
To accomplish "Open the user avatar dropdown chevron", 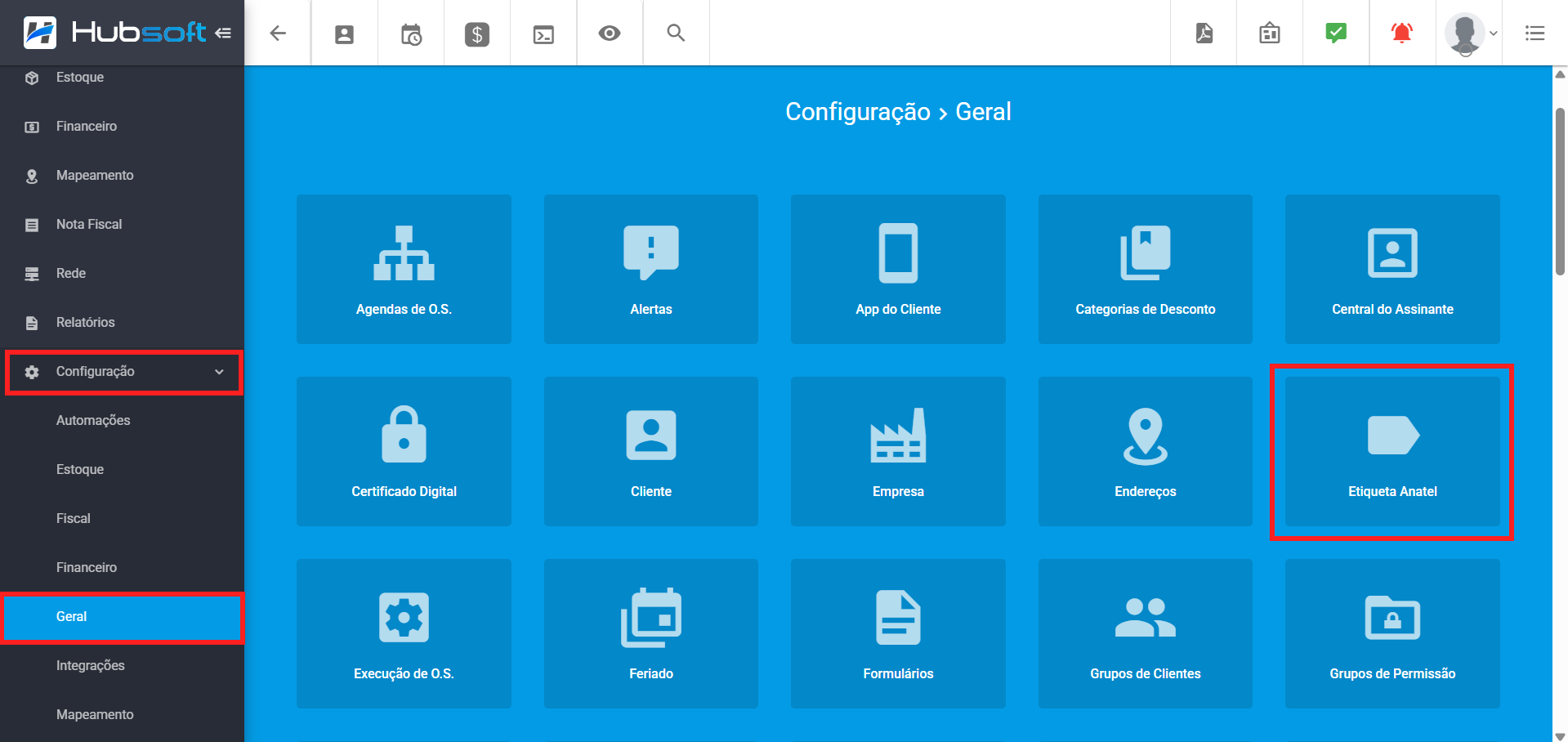I will pyautogui.click(x=1494, y=34).
